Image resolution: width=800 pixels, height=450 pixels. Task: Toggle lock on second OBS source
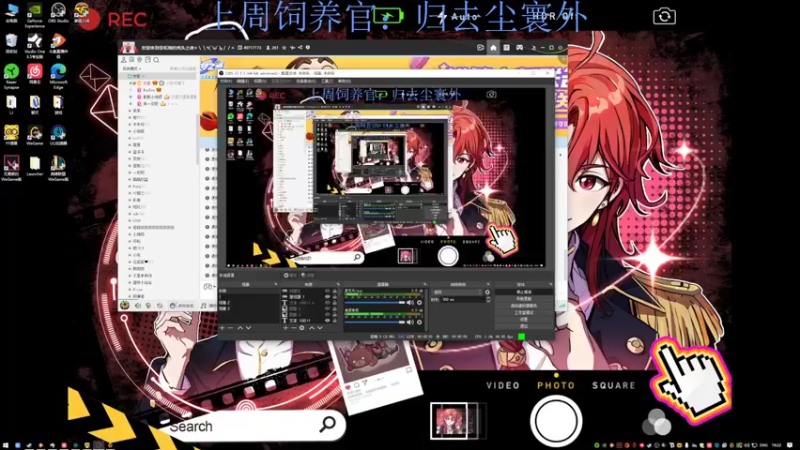click(x=335, y=296)
